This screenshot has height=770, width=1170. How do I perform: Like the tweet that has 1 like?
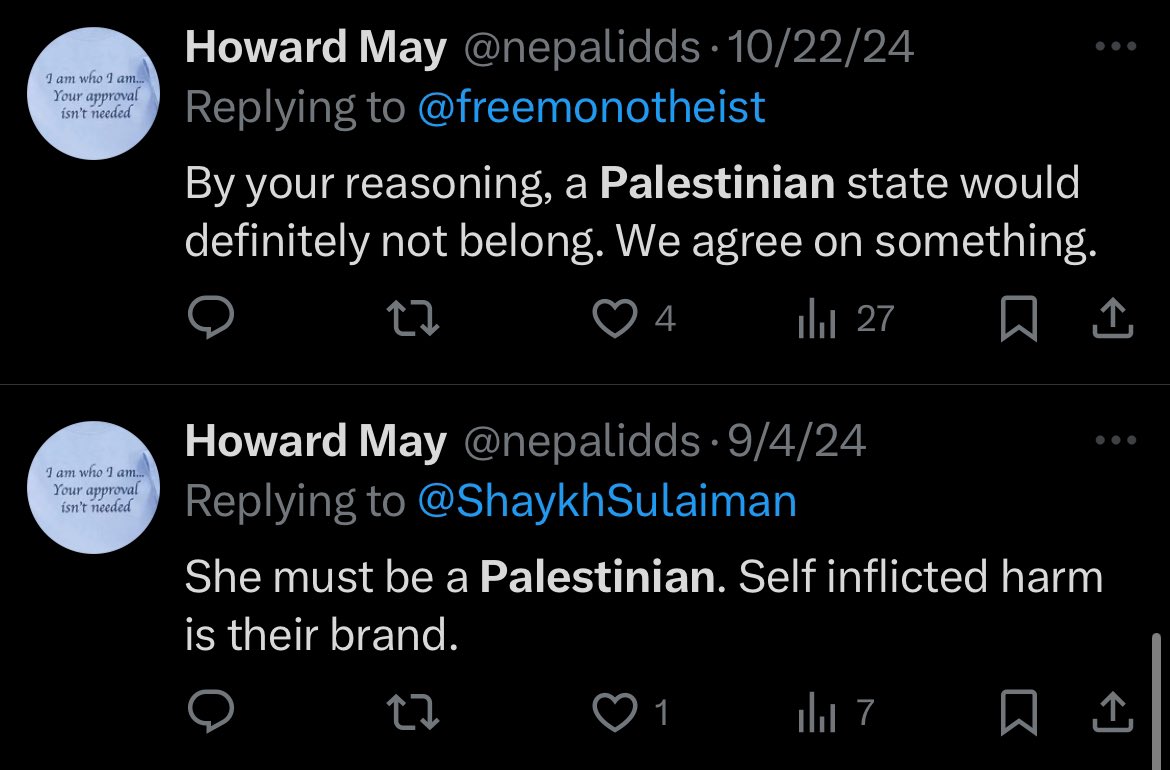coord(615,712)
